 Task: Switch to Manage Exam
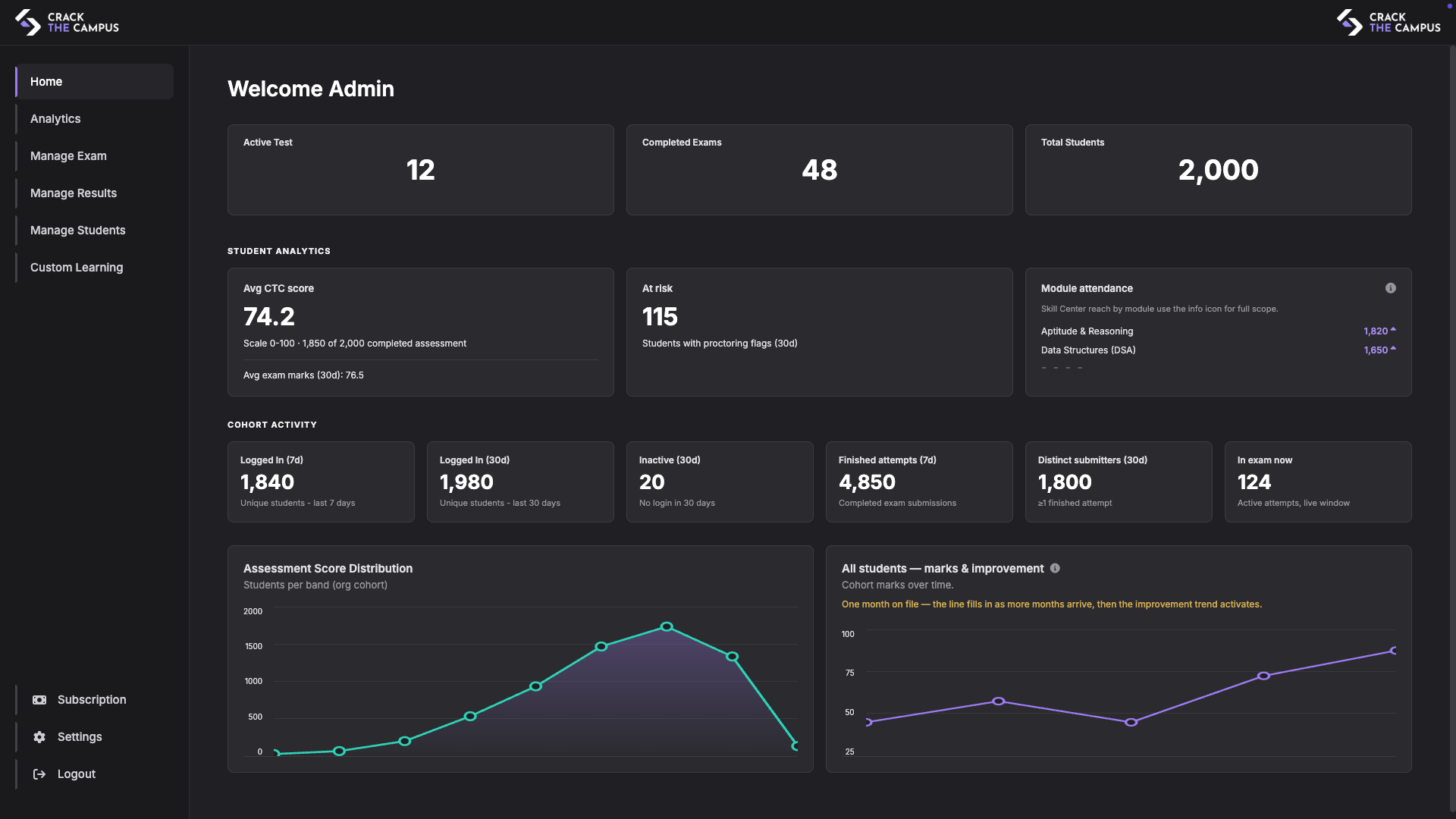[68, 155]
